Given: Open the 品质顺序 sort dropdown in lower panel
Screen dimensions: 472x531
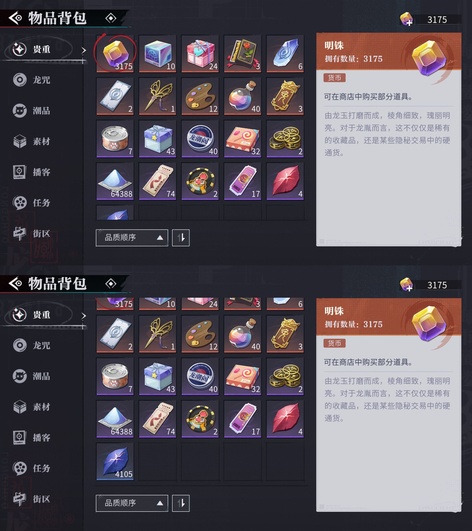Looking at the screenshot, I should tap(132, 503).
